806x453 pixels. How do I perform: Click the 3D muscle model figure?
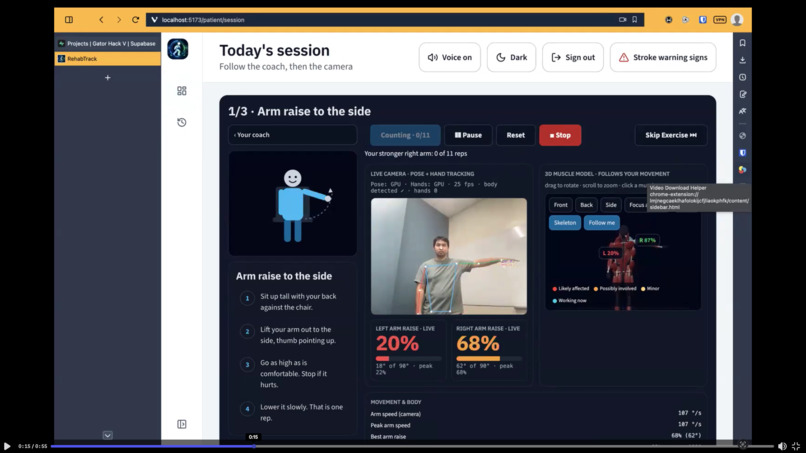click(x=622, y=267)
